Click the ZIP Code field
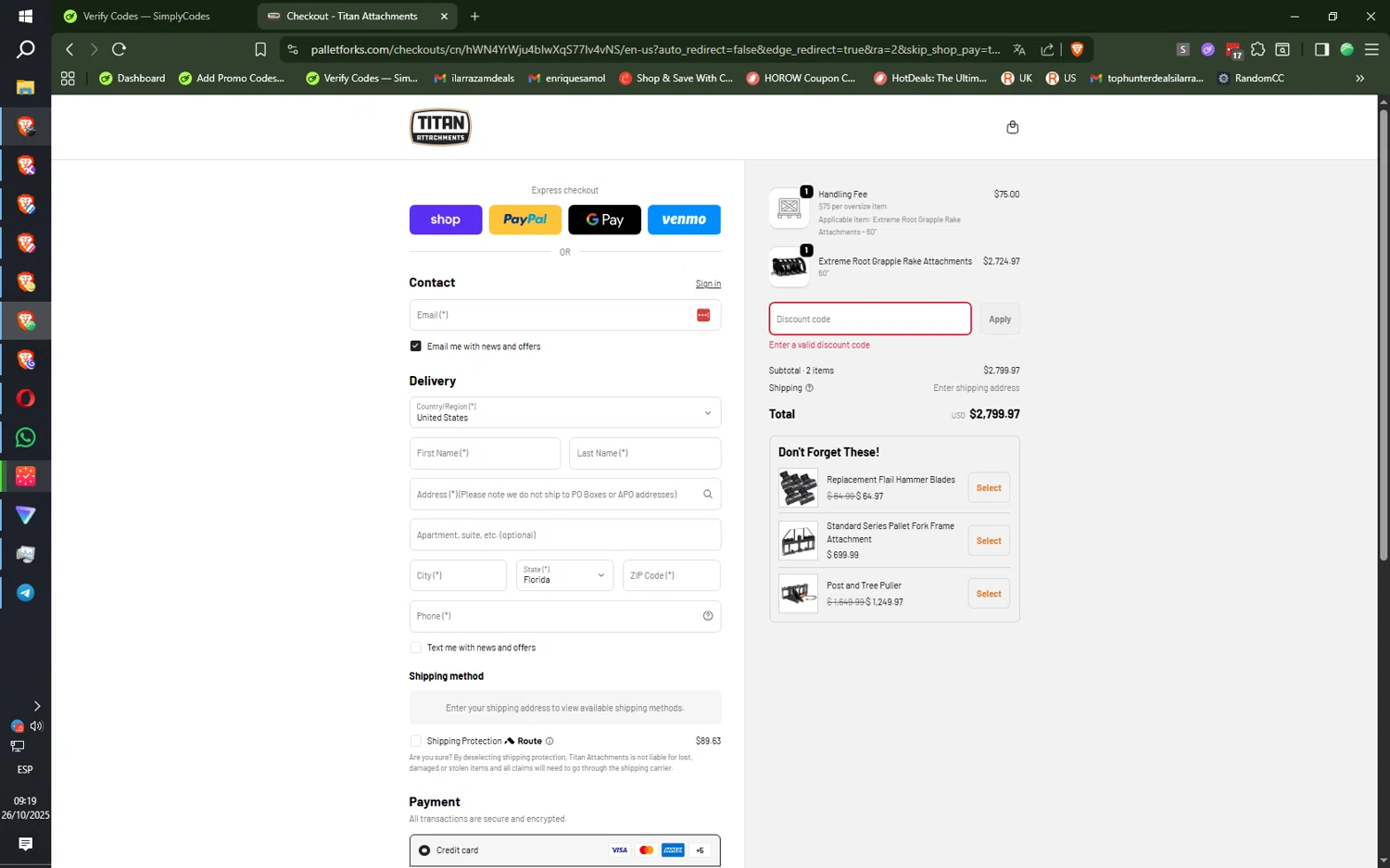 coord(672,575)
